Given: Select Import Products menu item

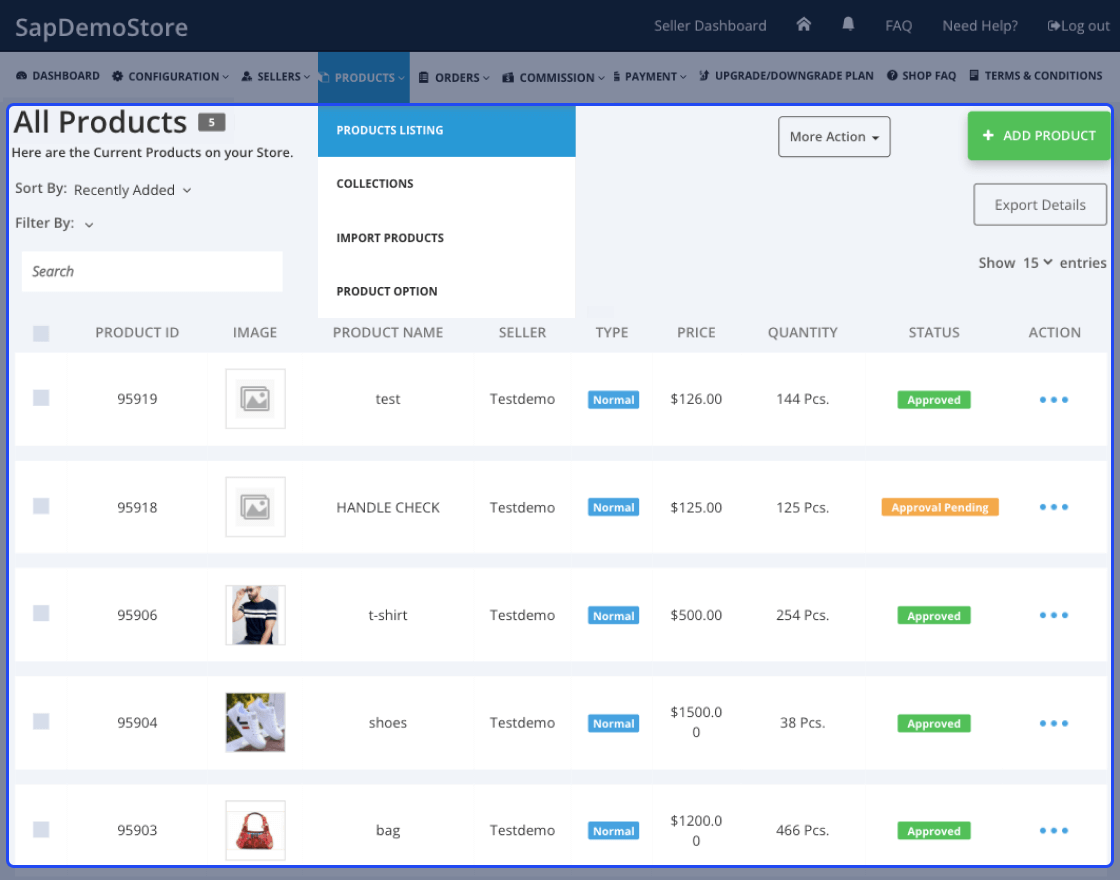Looking at the screenshot, I should tap(390, 237).
